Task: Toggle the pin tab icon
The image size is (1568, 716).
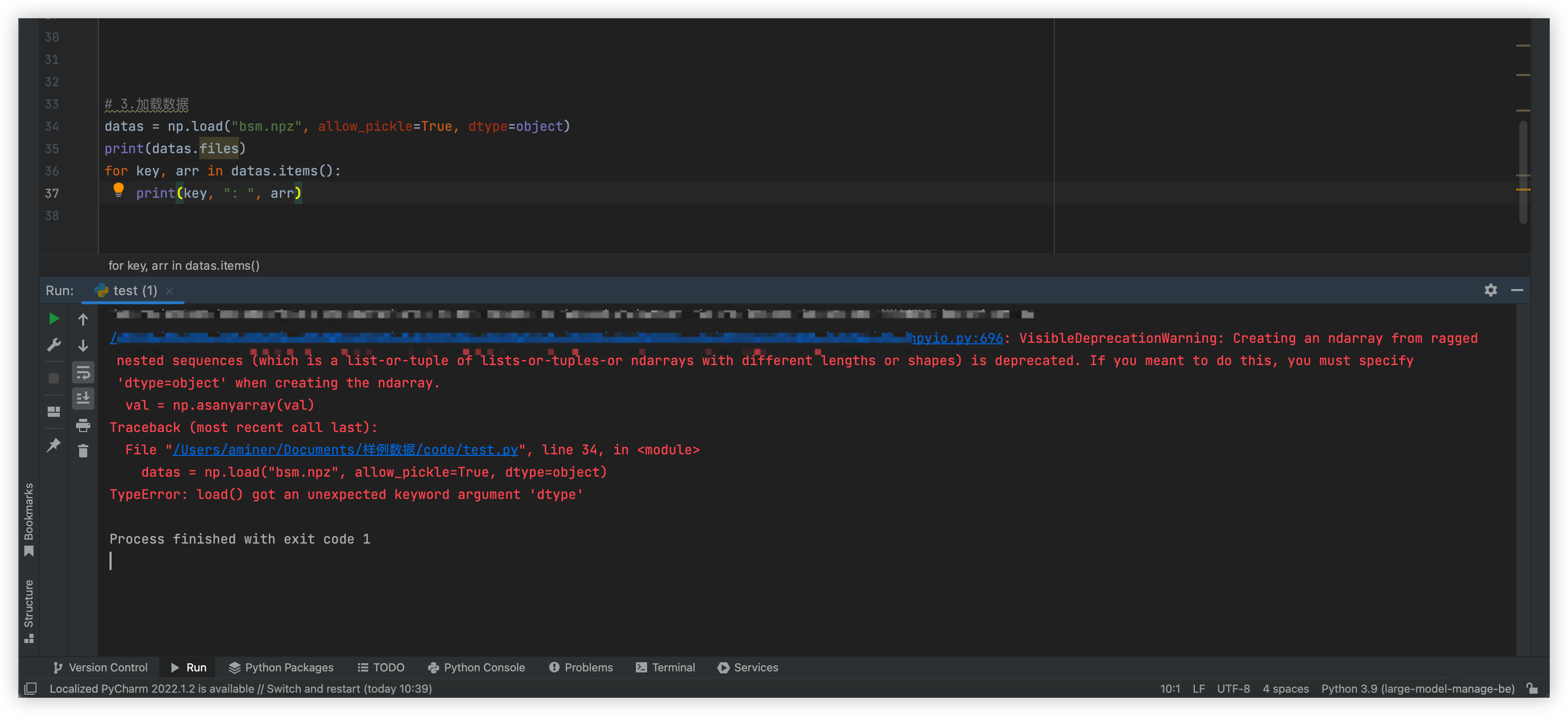Action: click(54, 445)
